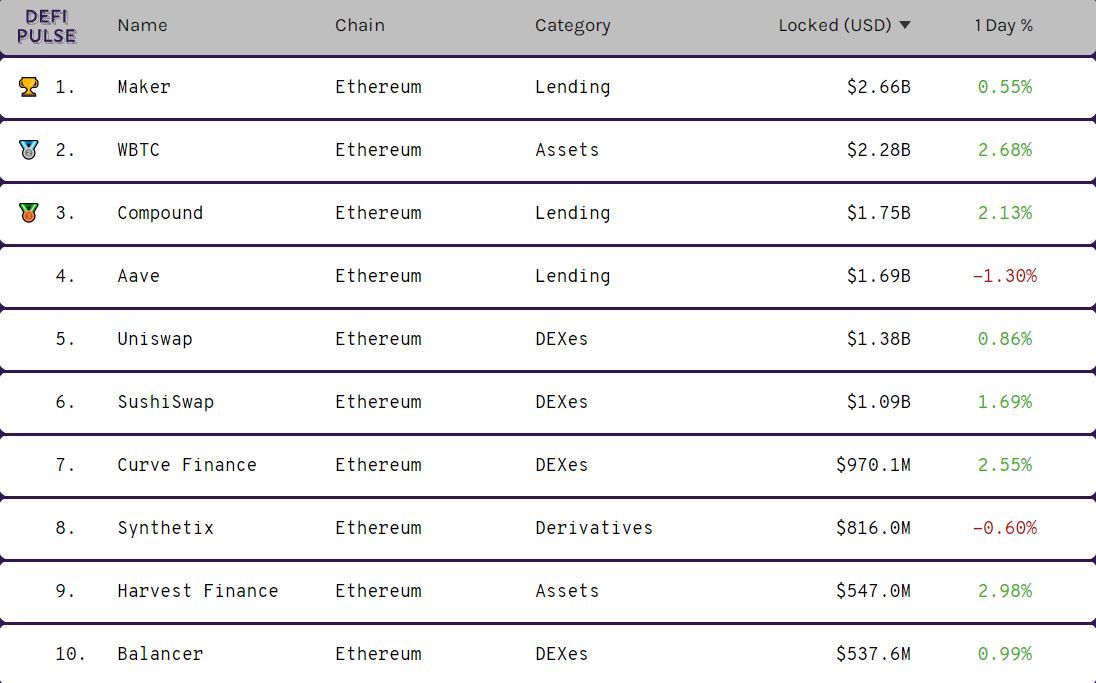The image size is (1096, 683).
Task: Sort by the Name column header
Action: coord(143,25)
